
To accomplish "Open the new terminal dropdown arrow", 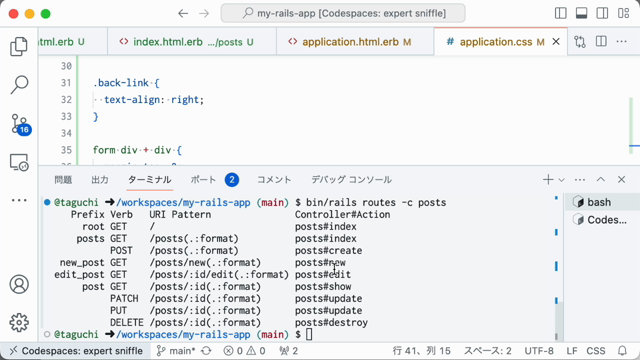I will (562, 180).
